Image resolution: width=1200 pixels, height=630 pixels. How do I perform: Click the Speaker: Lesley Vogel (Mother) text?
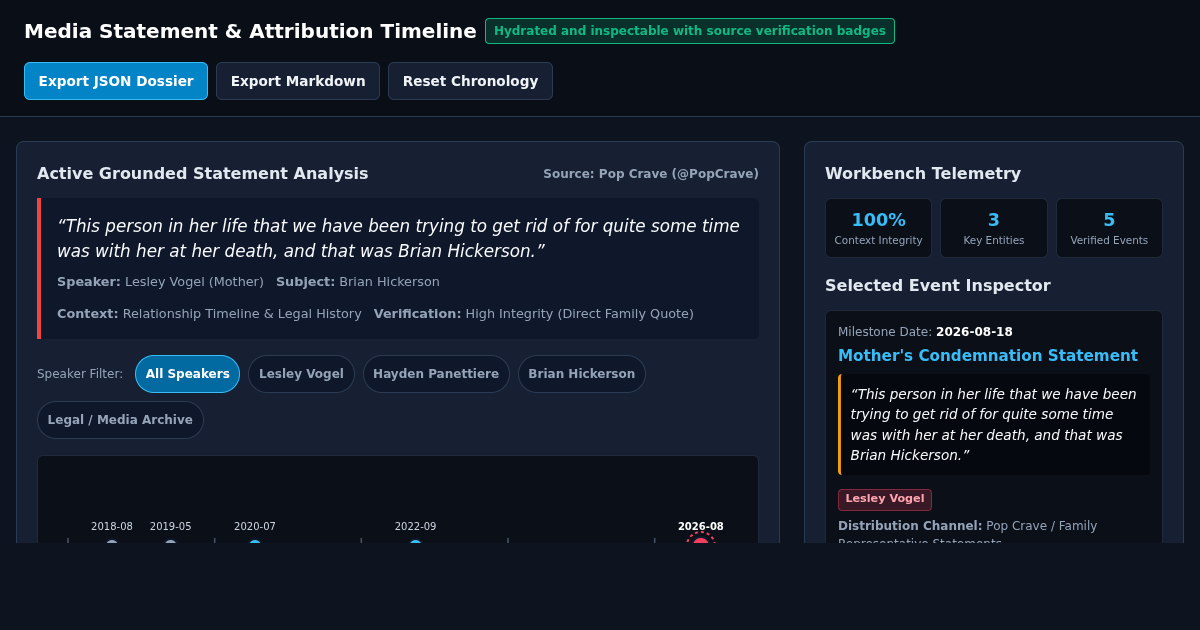click(160, 282)
